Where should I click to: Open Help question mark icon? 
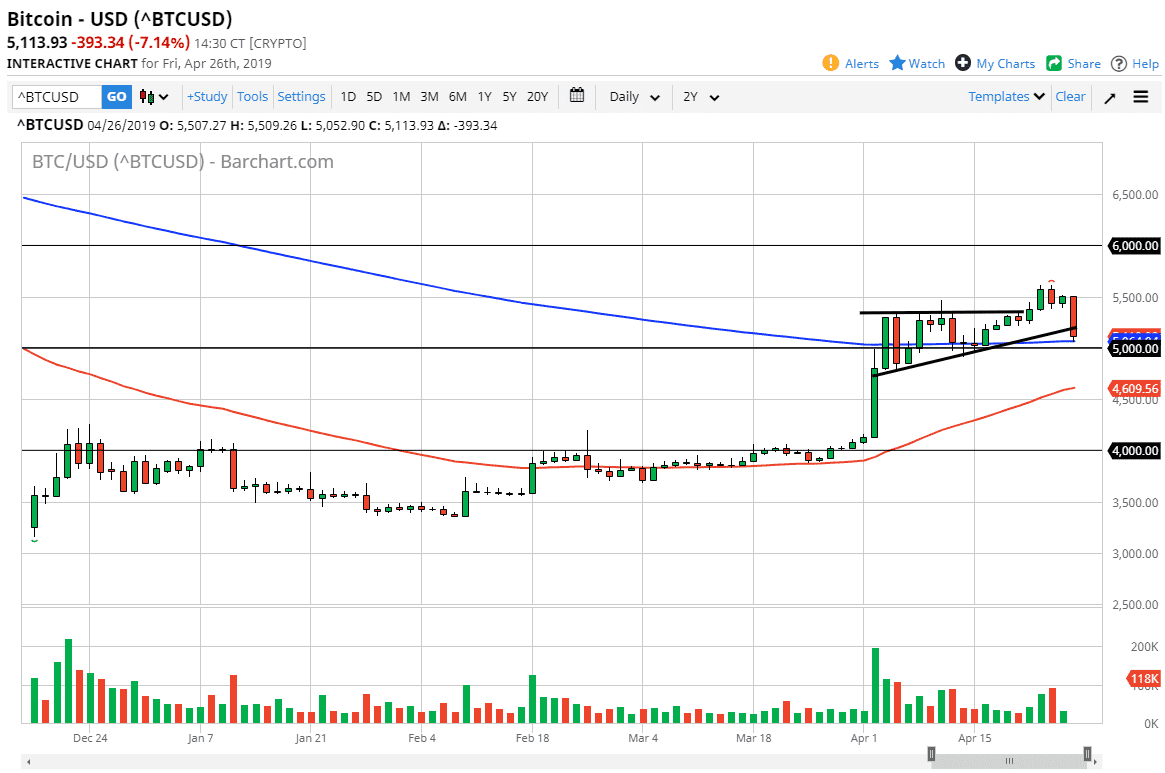1119,63
